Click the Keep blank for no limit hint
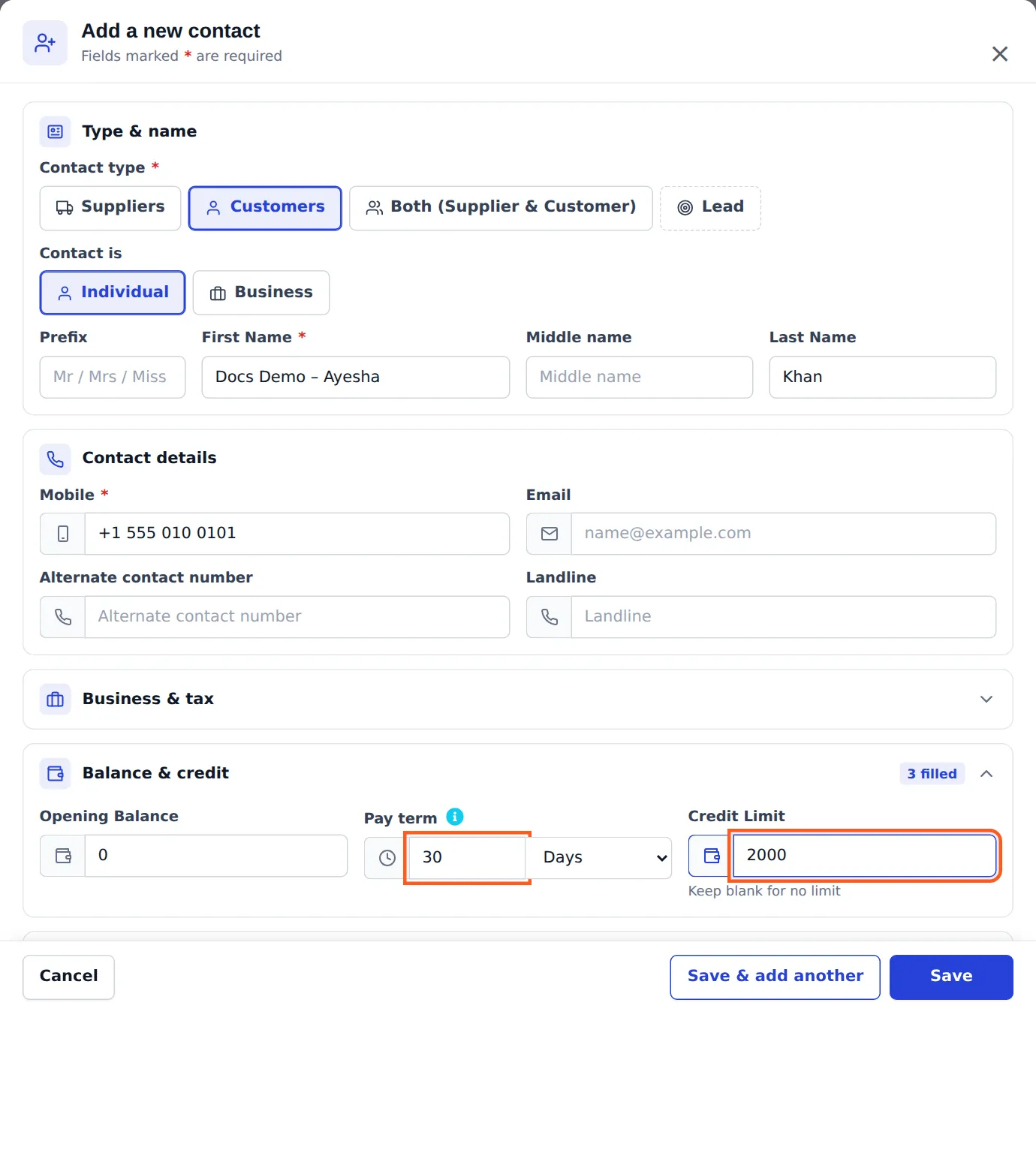Image resolution: width=1036 pixels, height=1162 pixels. click(x=764, y=891)
